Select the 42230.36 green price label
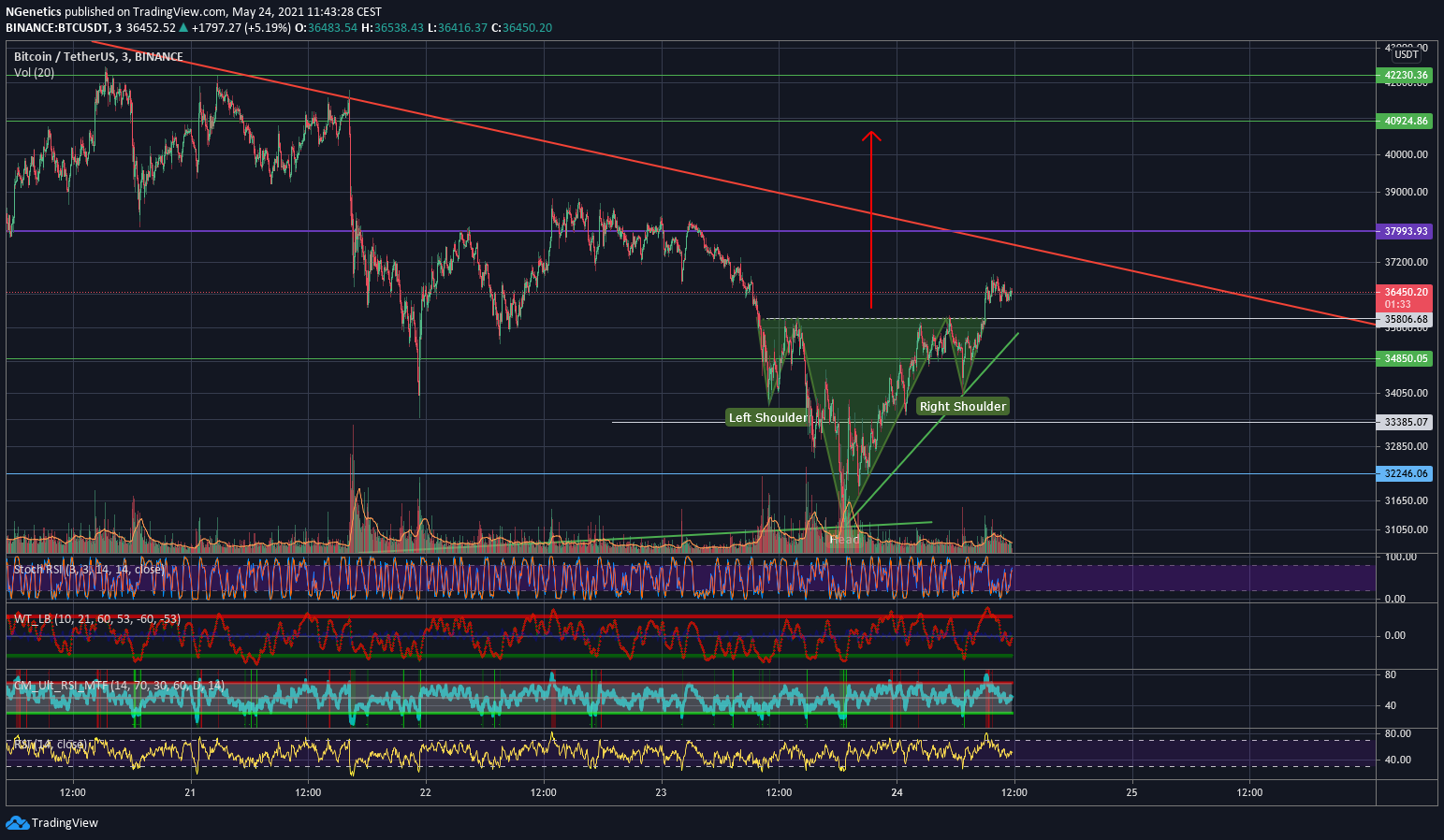Viewport: 1444px width, 840px height. (x=1406, y=75)
